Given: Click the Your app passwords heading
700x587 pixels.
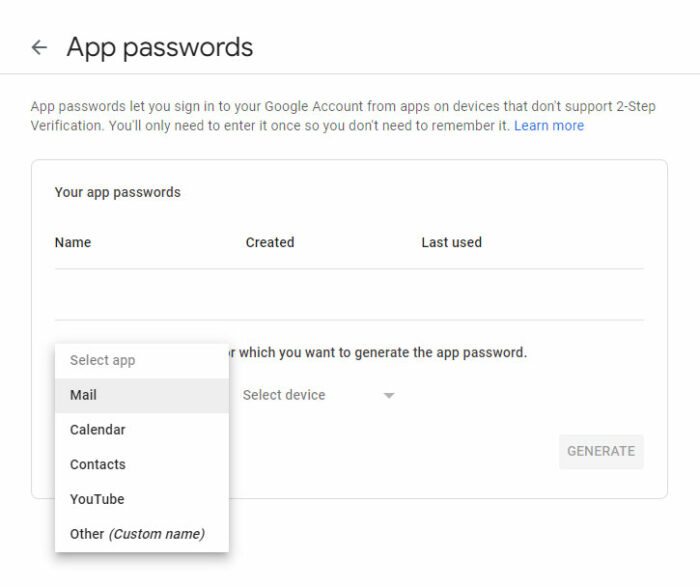Looking at the screenshot, I should pyautogui.click(x=117, y=192).
